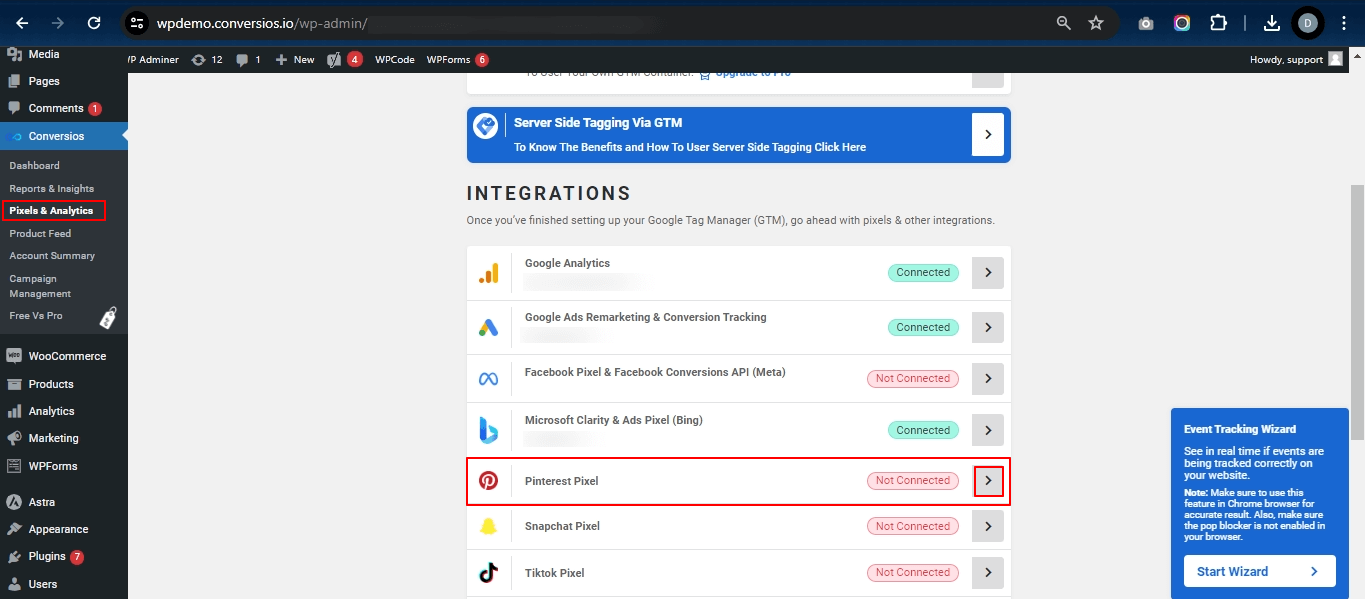Expand the Facebook Pixel row arrow
This screenshot has width=1365, height=599.
click(x=988, y=379)
